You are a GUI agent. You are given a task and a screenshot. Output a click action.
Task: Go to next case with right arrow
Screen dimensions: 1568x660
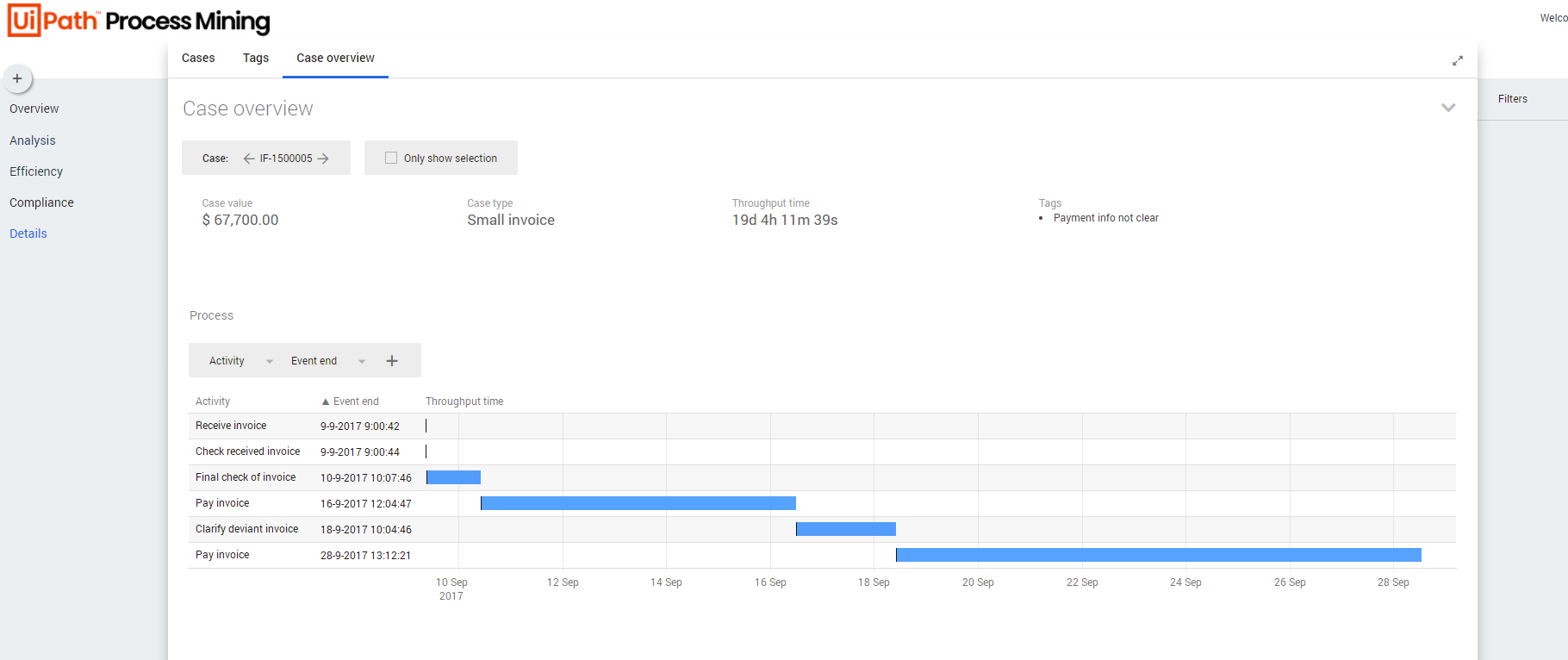pyautogui.click(x=323, y=159)
